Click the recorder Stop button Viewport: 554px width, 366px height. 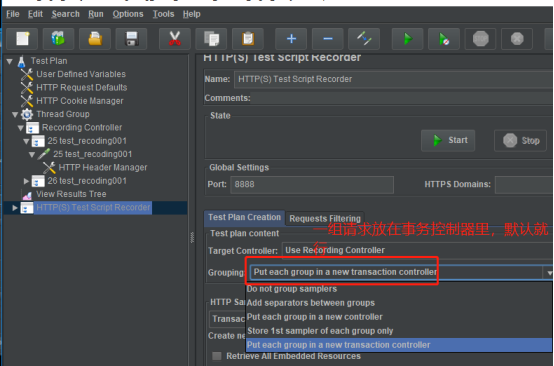521,141
